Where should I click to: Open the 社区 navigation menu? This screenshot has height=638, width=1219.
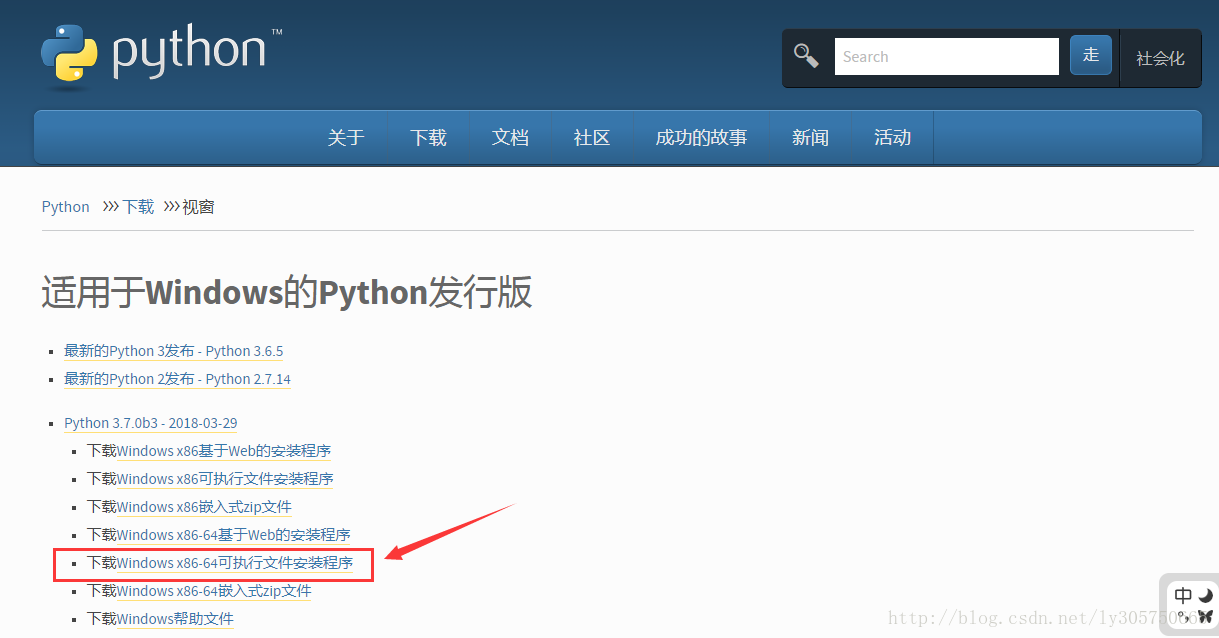(592, 137)
